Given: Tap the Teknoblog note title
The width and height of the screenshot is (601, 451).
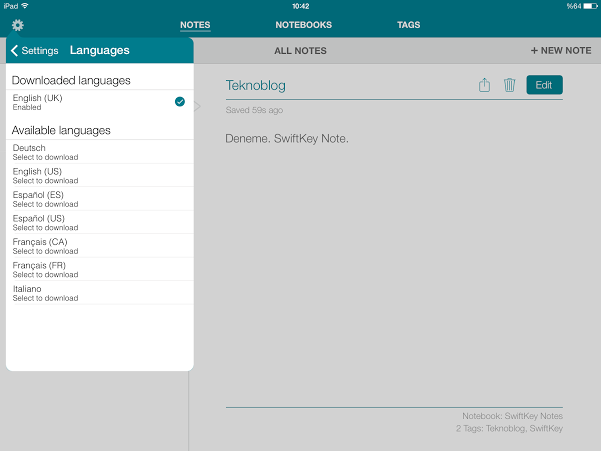Looking at the screenshot, I should point(256,85).
